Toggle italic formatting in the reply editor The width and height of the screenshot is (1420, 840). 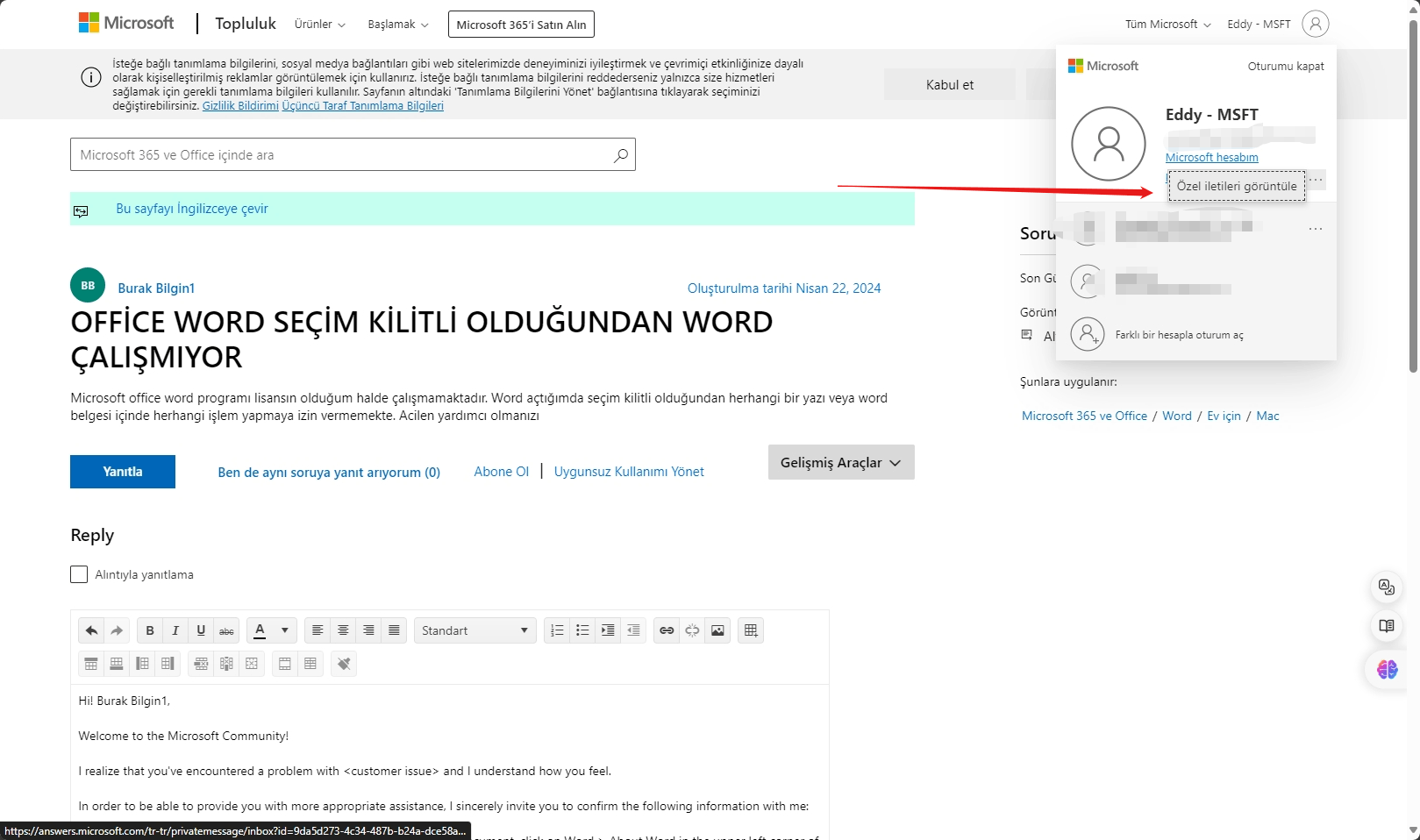point(175,630)
